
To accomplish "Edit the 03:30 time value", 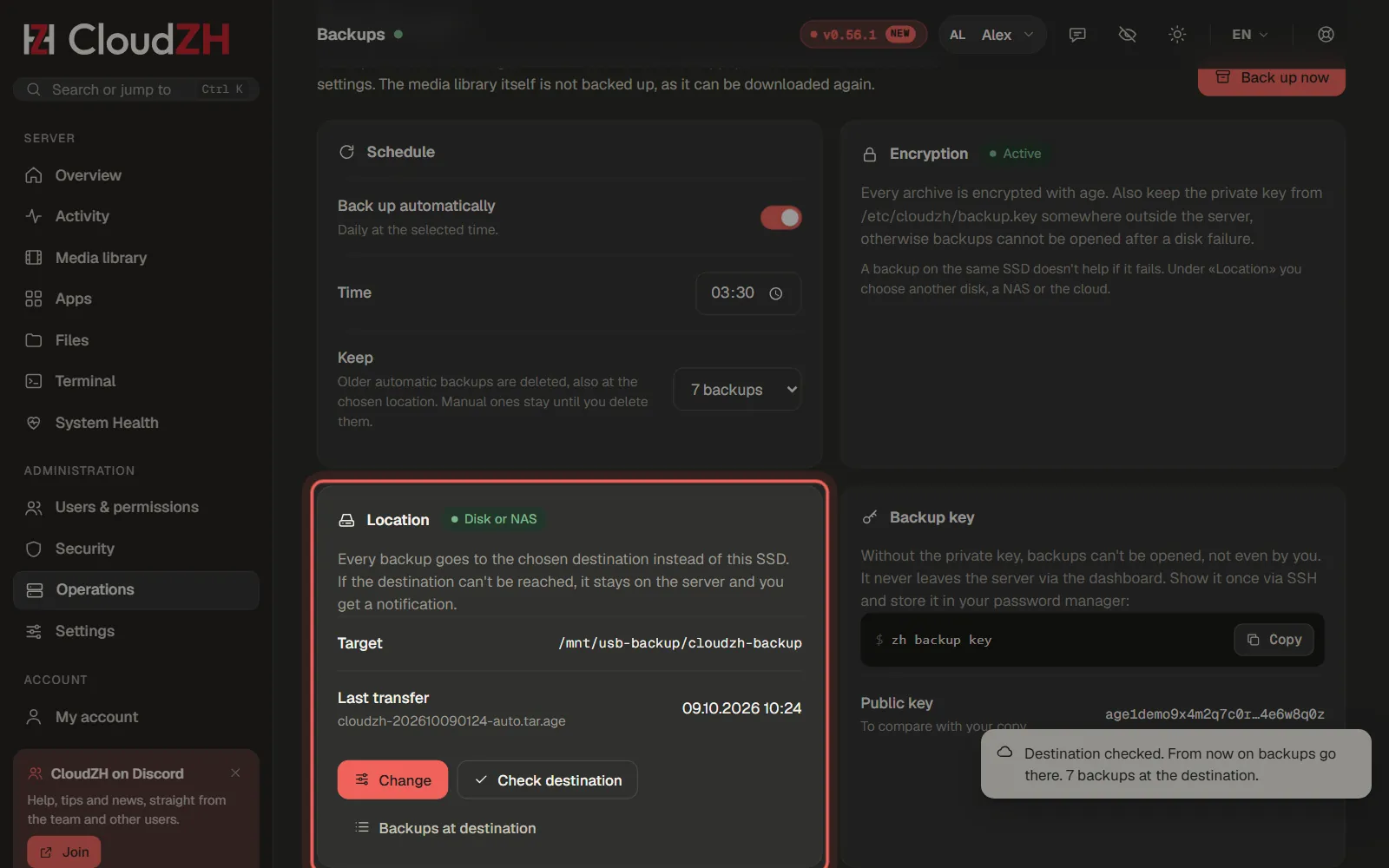I will tap(733, 293).
